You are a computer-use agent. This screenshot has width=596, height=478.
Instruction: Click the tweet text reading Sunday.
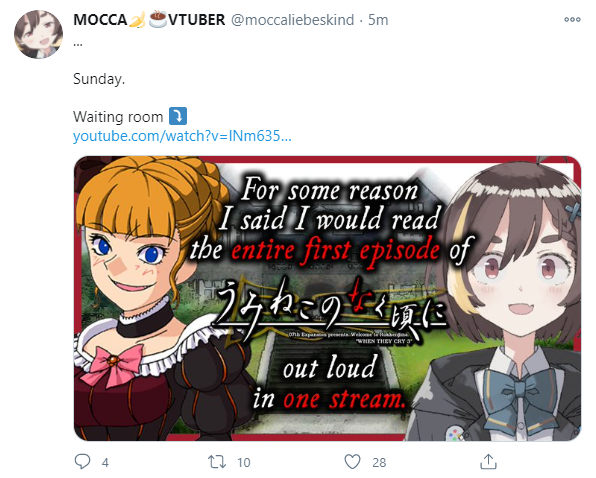pos(99,79)
